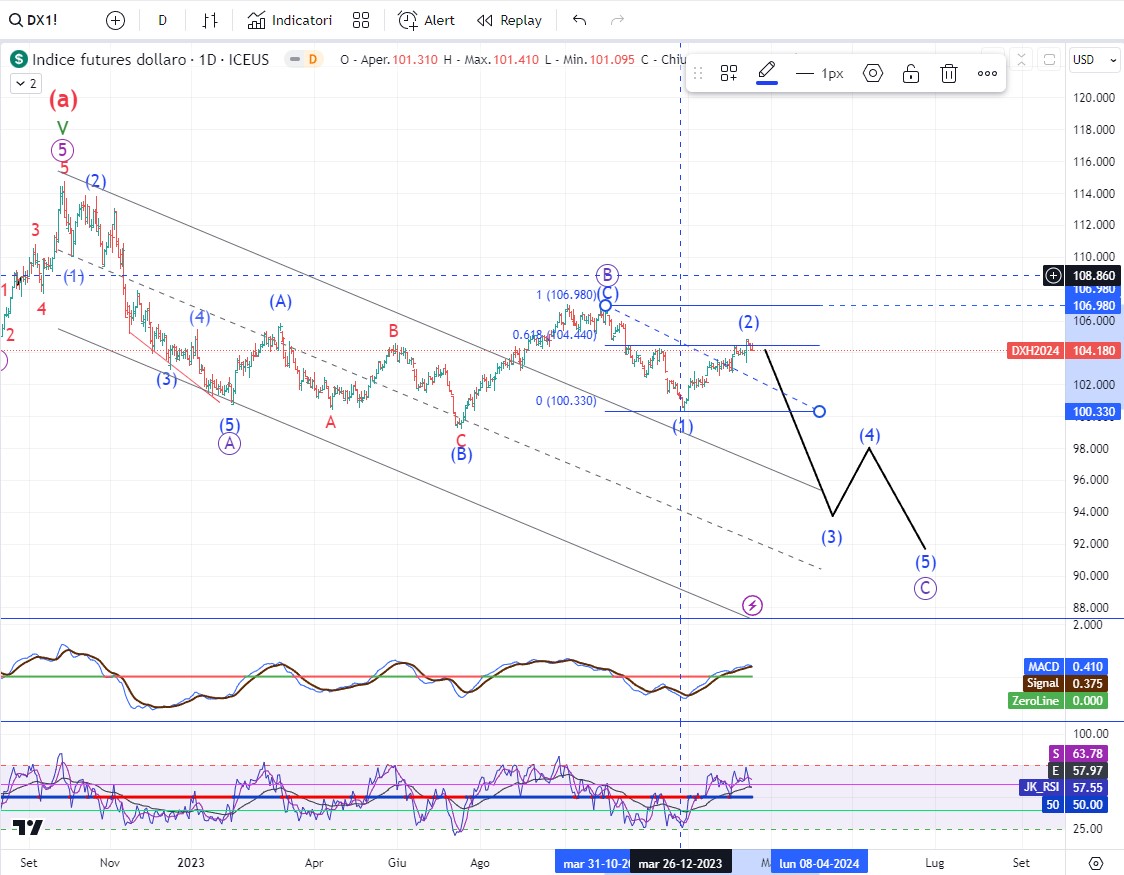This screenshot has height=875, width=1124.
Task: Collapse the indicator legend showing 2
Action: tap(24, 84)
